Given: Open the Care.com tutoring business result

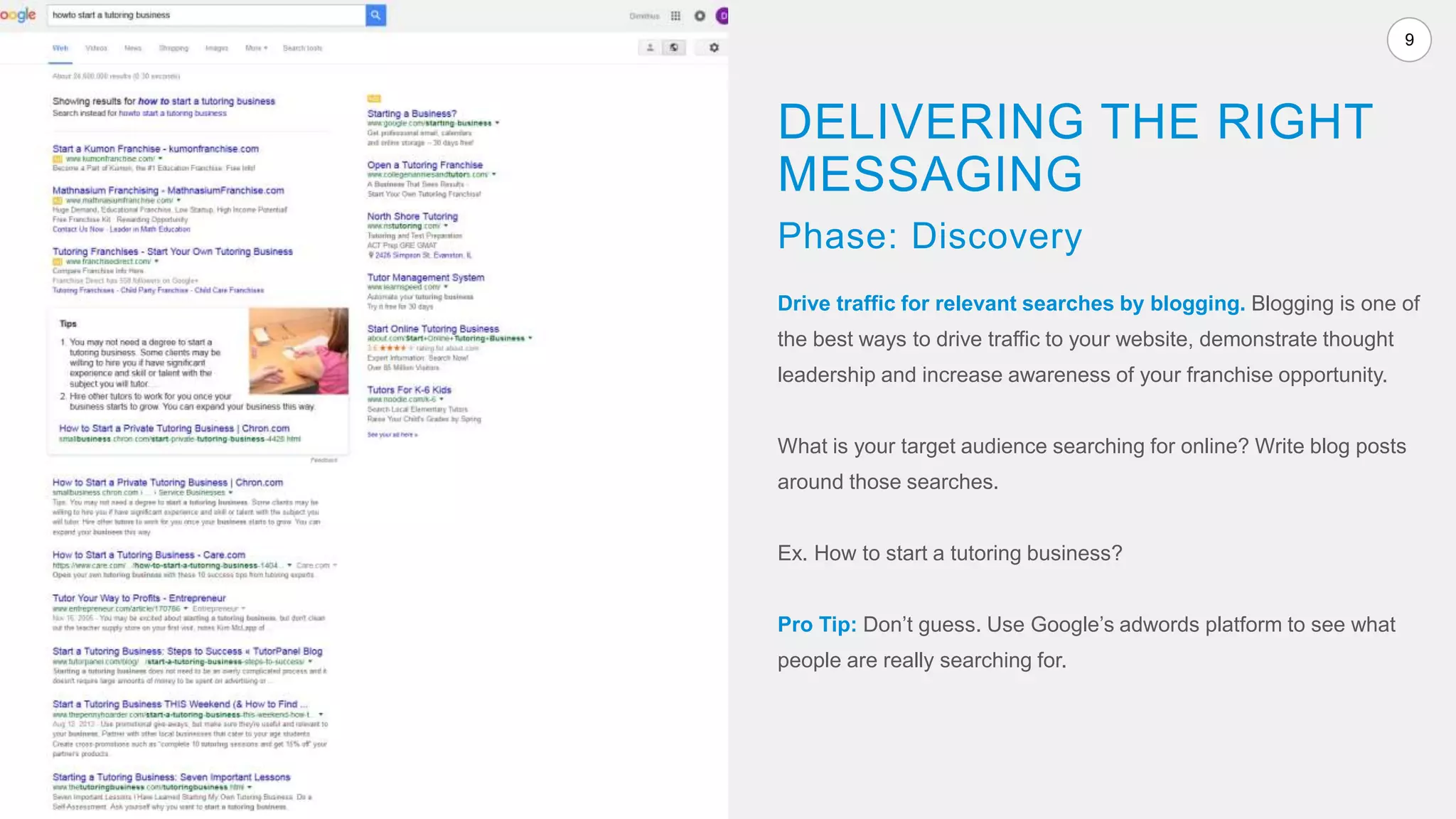Looking at the screenshot, I should (149, 555).
